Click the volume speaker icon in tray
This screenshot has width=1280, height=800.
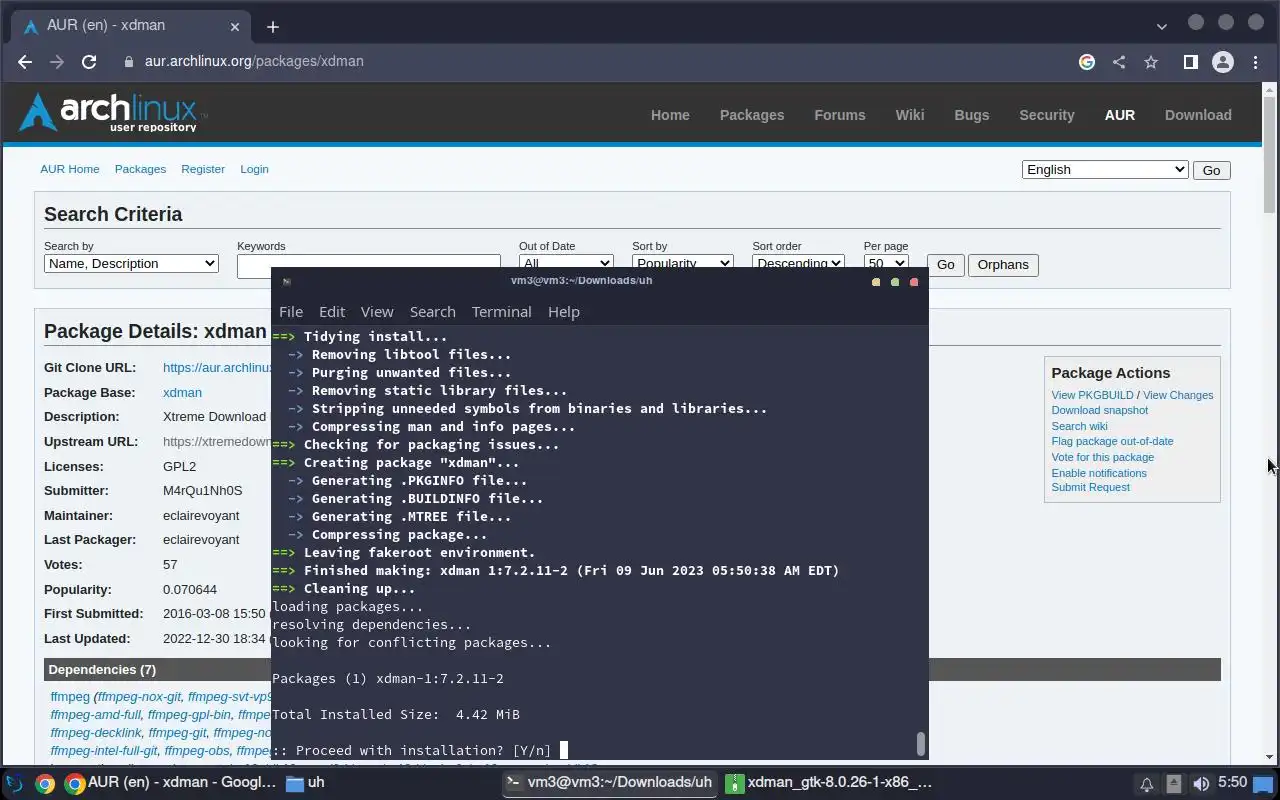click(1201, 784)
